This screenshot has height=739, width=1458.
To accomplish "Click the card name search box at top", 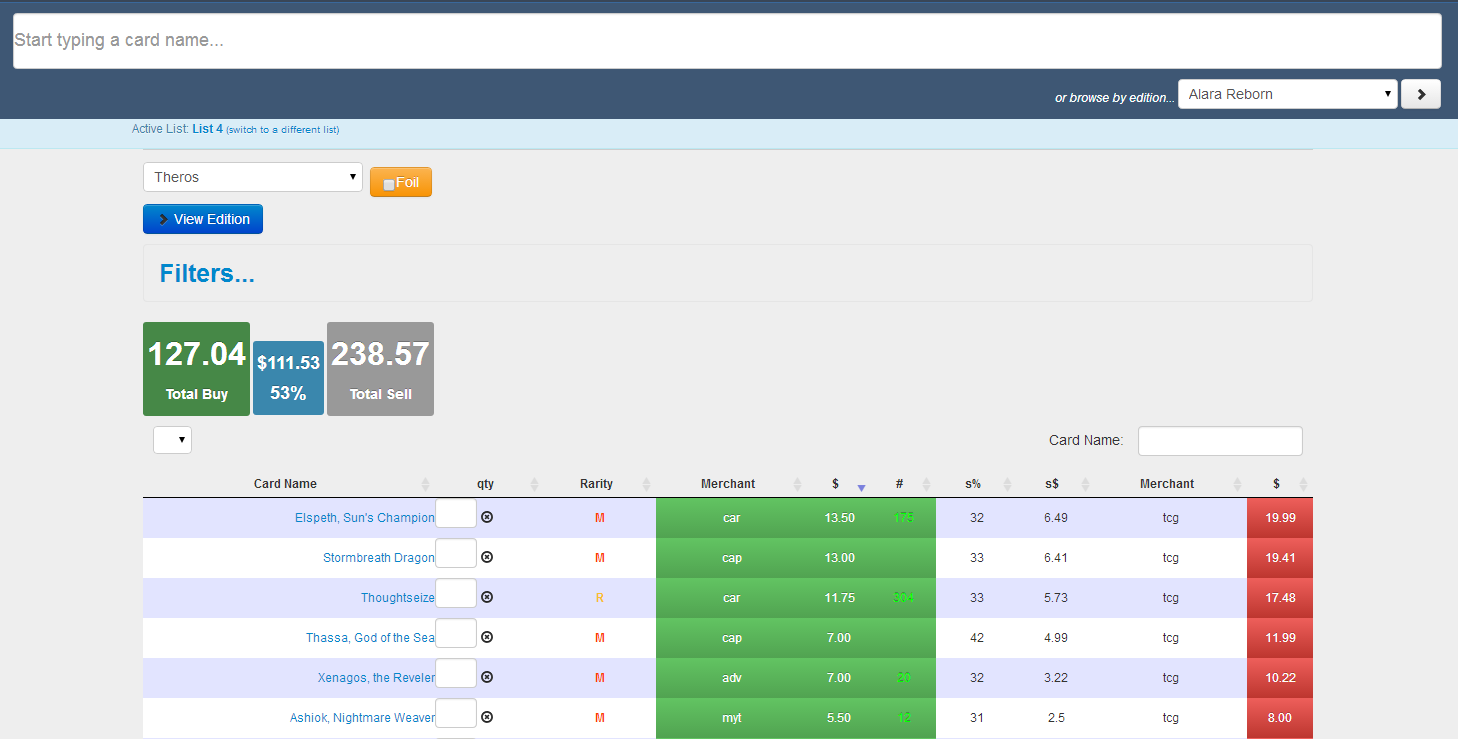I will [727, 41].
